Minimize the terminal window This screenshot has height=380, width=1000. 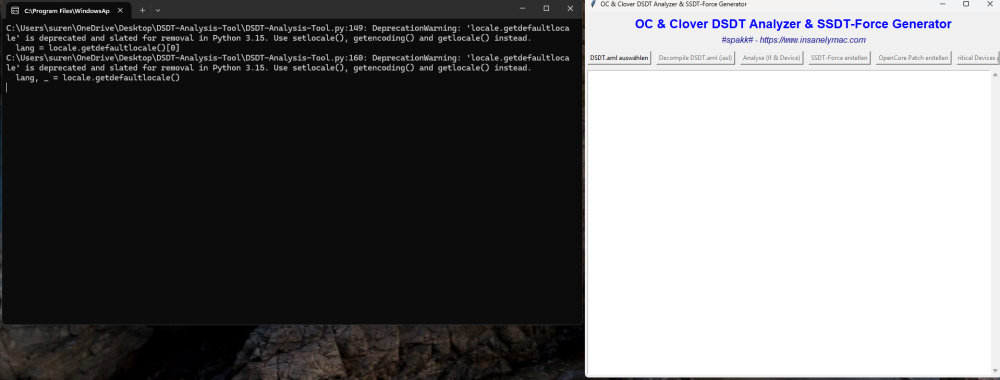(522, 8)
